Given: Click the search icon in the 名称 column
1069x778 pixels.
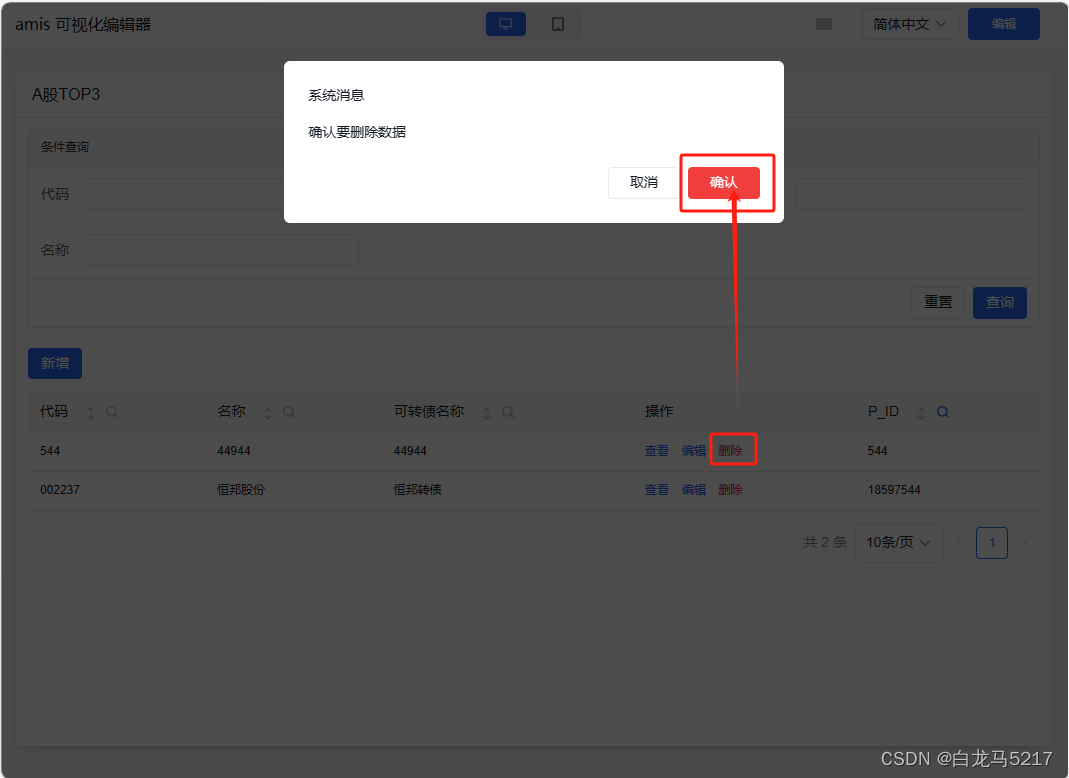Looking at the screenshot, I should tap(289, 411).
